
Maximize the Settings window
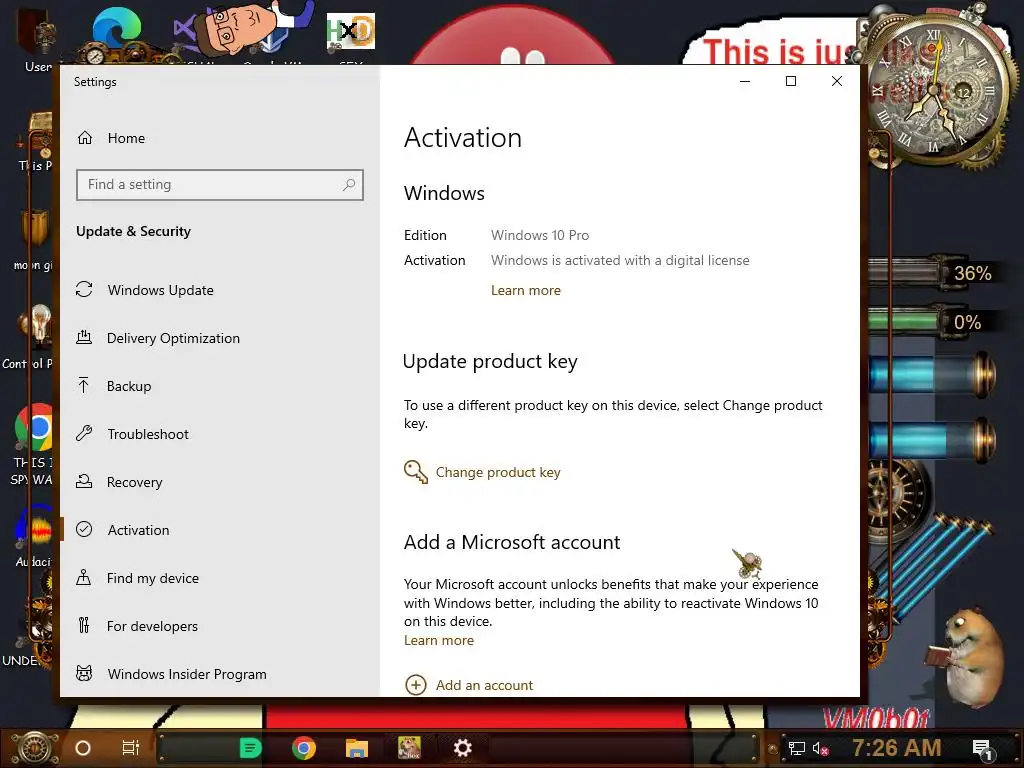click(x=791, y=81)
